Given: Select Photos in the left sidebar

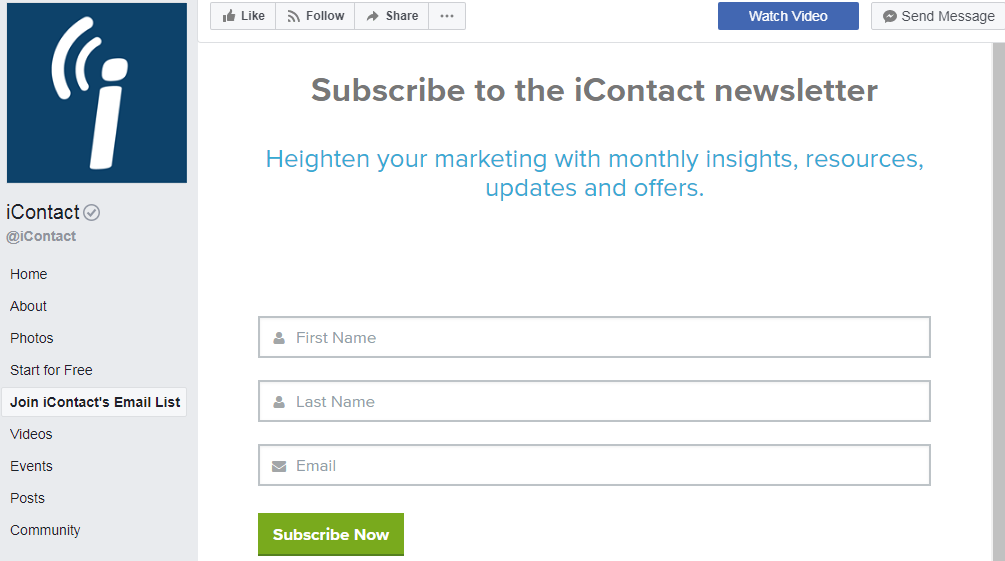Looking at the screenshot, I should tap(32, 338).
